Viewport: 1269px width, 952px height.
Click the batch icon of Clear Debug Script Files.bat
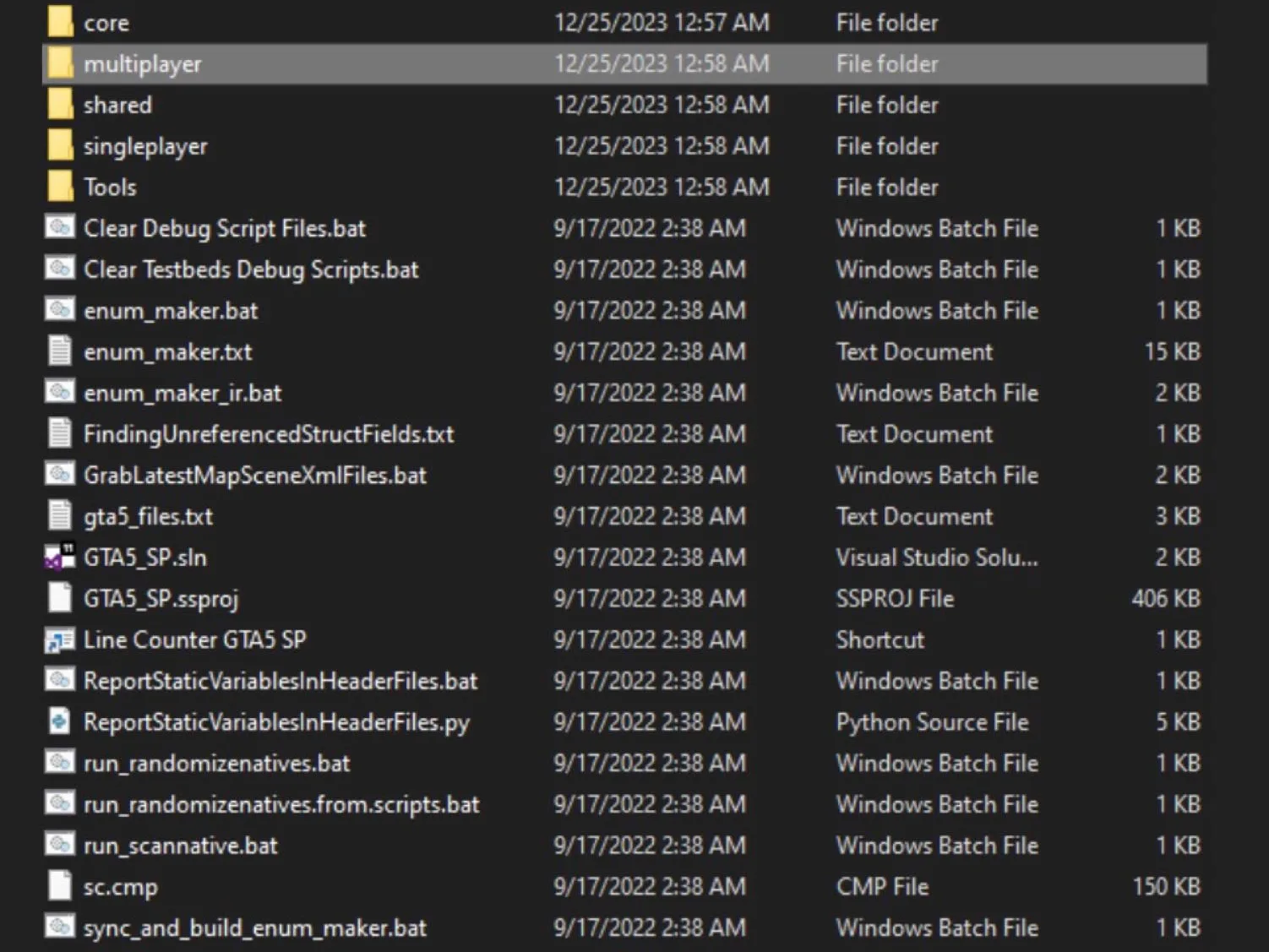click(x=60, y=227)
